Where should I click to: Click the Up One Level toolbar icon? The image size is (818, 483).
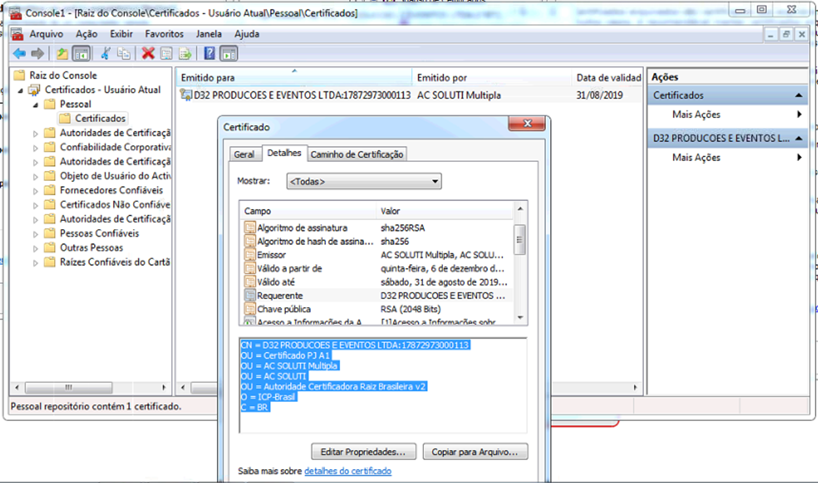click(62, 53)
